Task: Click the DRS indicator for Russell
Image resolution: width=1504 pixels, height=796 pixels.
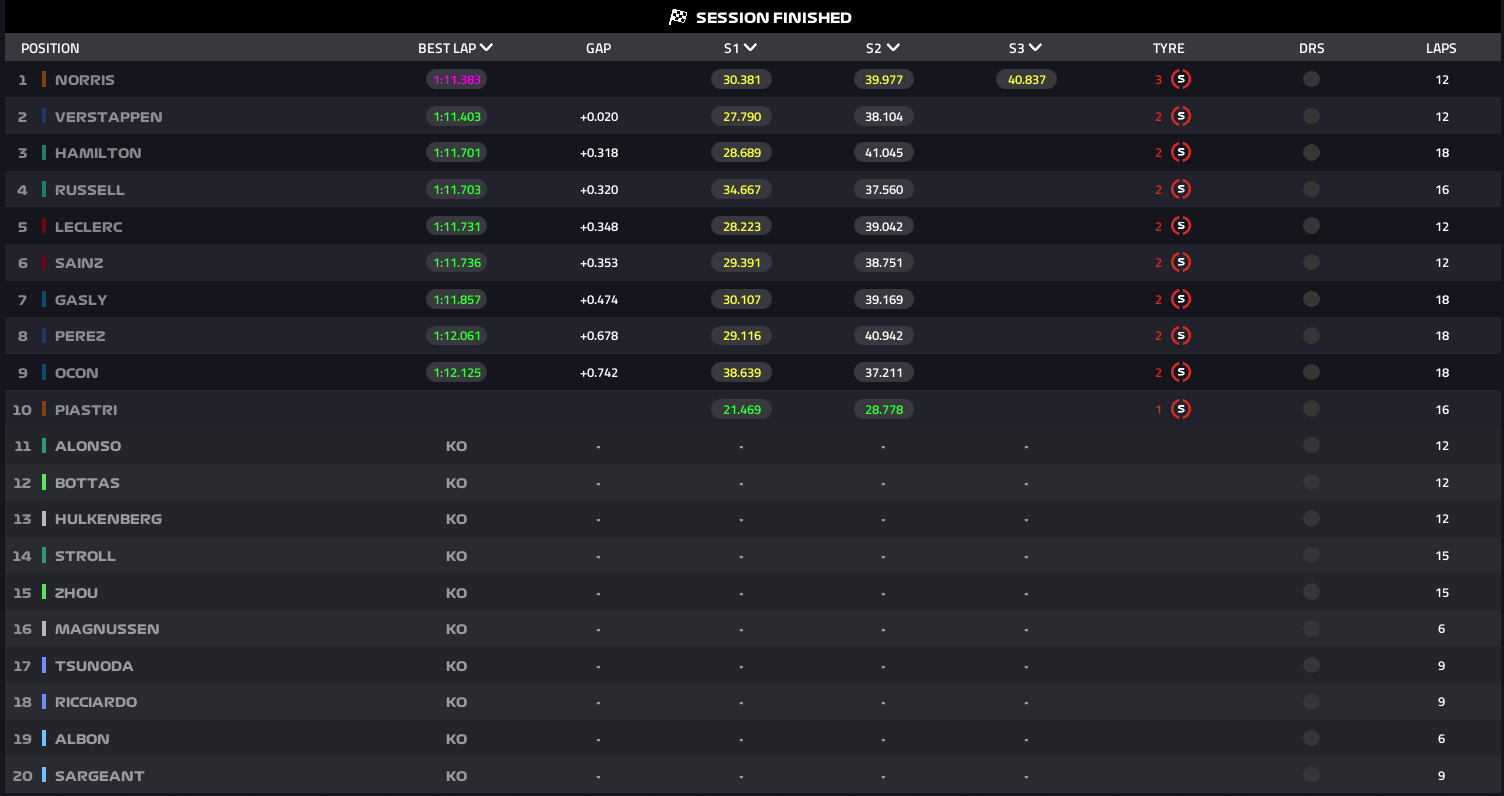Action: (x=1311, y=189)
